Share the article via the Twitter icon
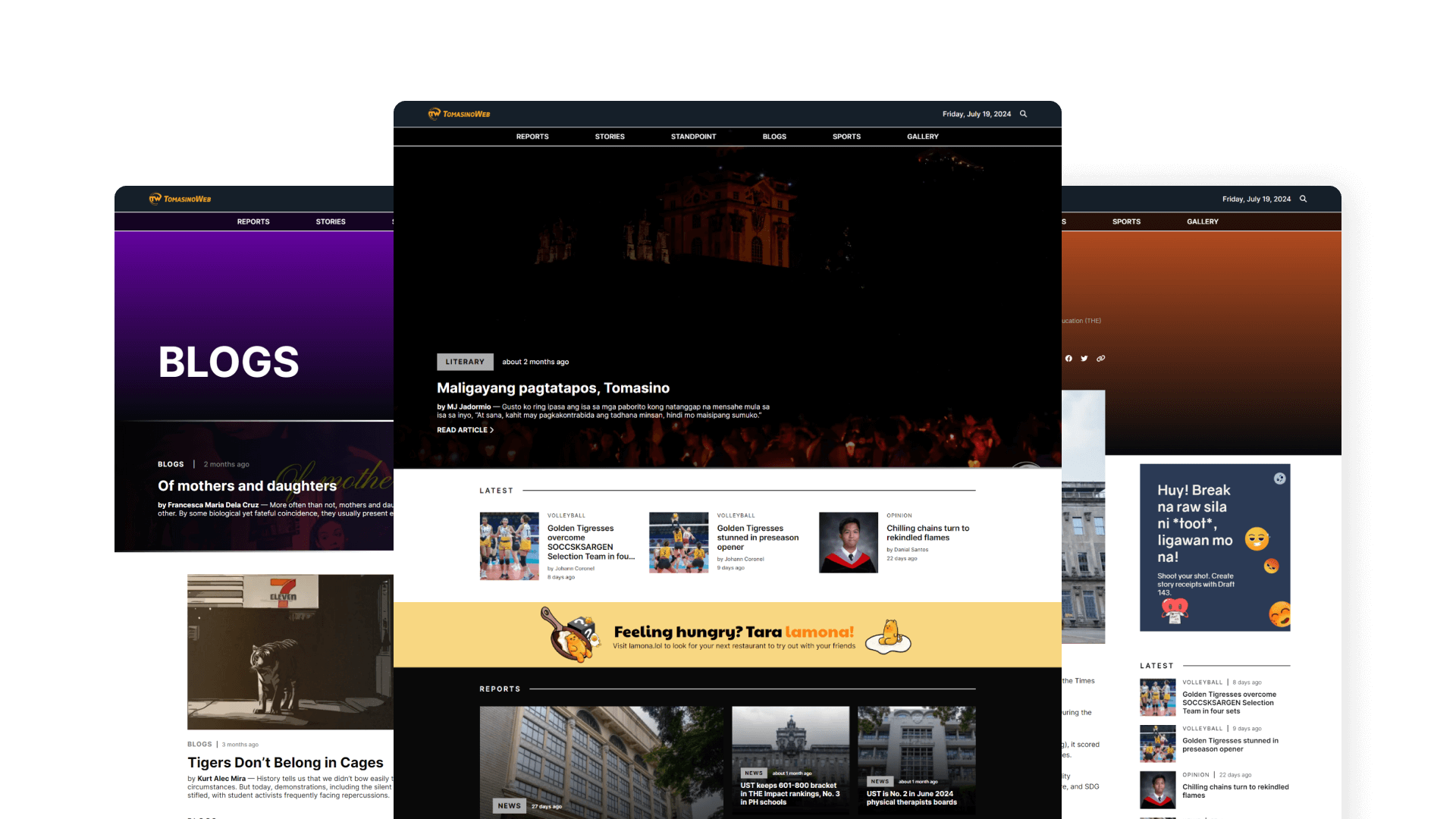This screenshot has width=1456, height=819. (x=1084, y=359)
